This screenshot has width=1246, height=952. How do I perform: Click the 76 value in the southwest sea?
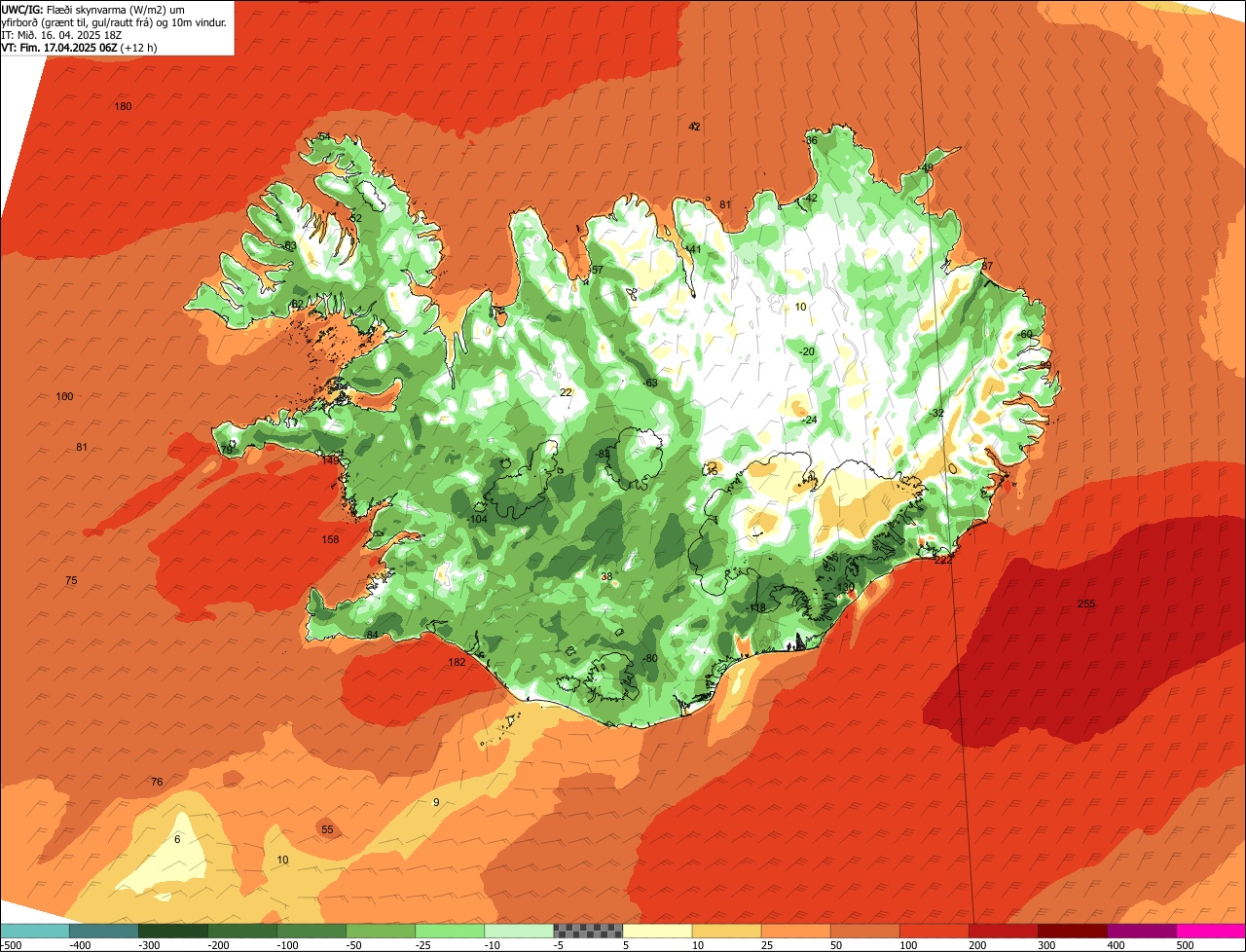(x=157, y=782)
